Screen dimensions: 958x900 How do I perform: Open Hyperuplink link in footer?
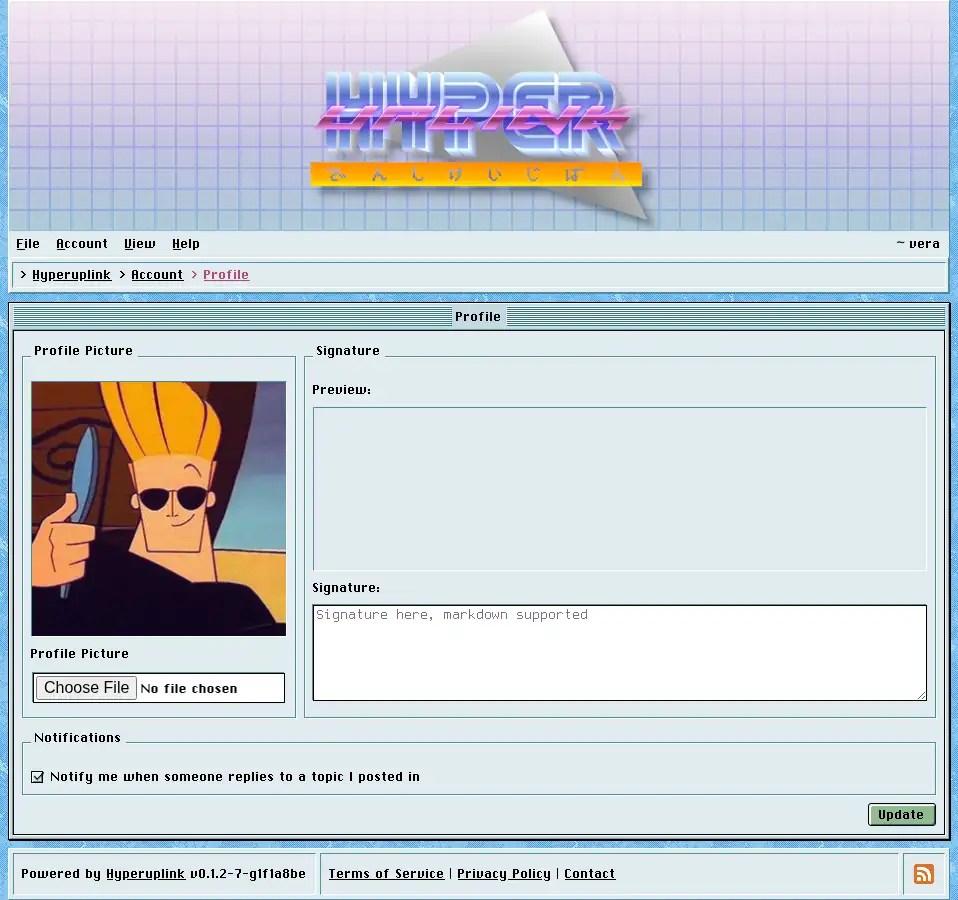click(145, 874)
